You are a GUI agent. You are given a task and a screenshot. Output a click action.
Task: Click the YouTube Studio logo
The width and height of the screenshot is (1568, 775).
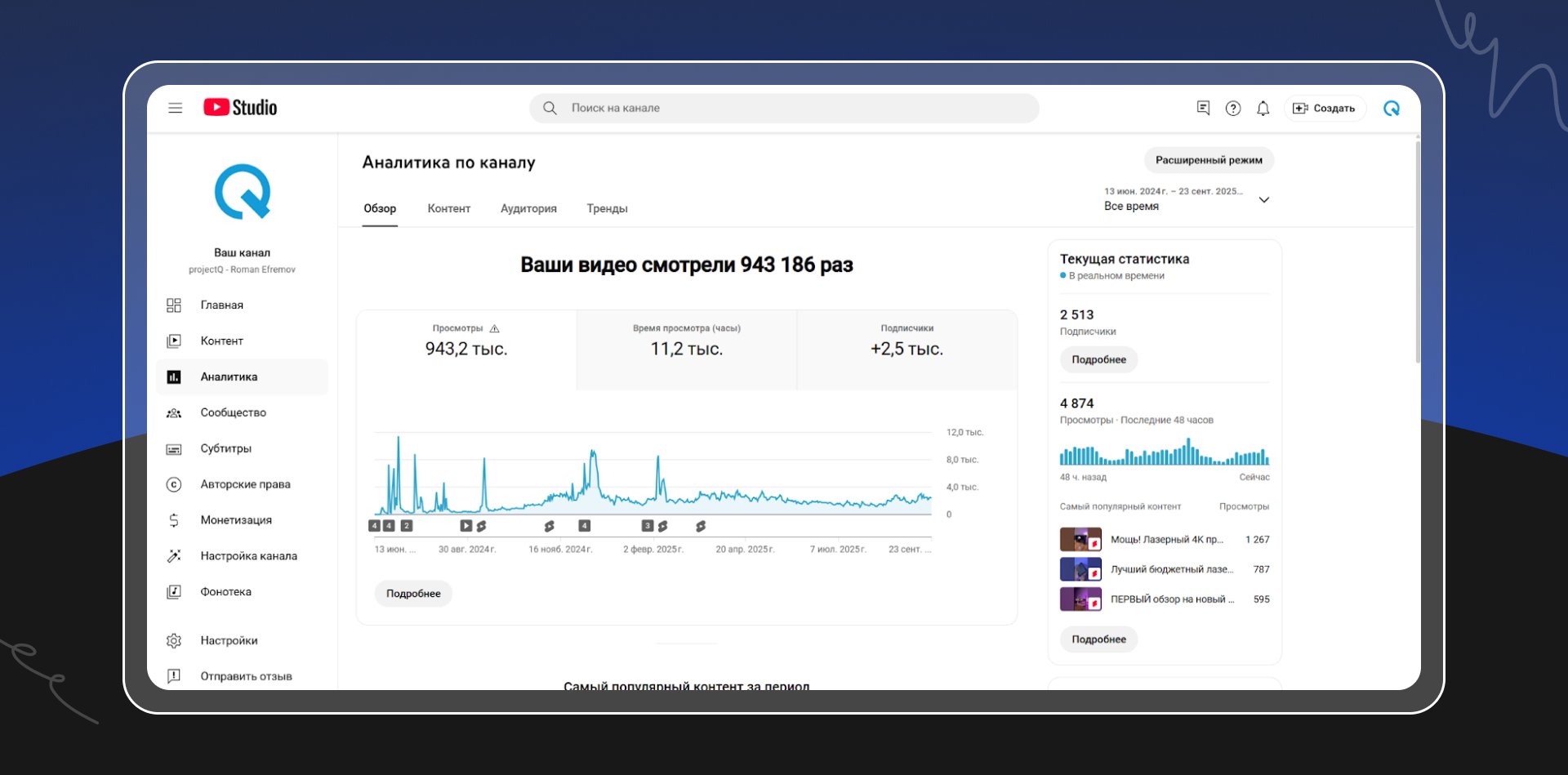240,108
